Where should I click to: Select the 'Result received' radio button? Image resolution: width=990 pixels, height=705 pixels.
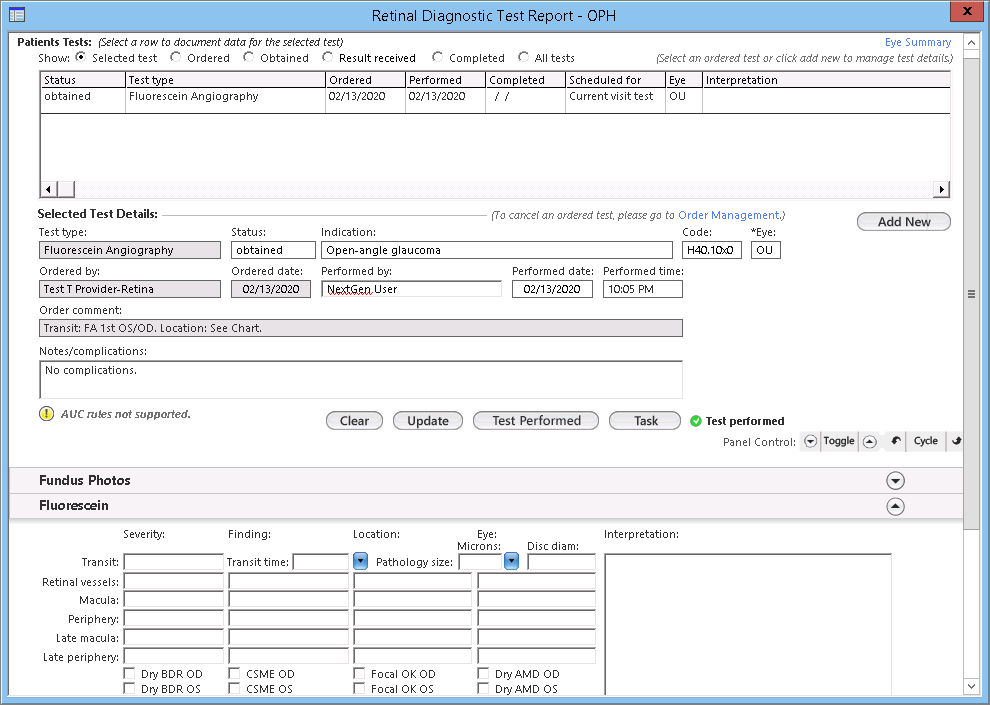tap(328, 57)
